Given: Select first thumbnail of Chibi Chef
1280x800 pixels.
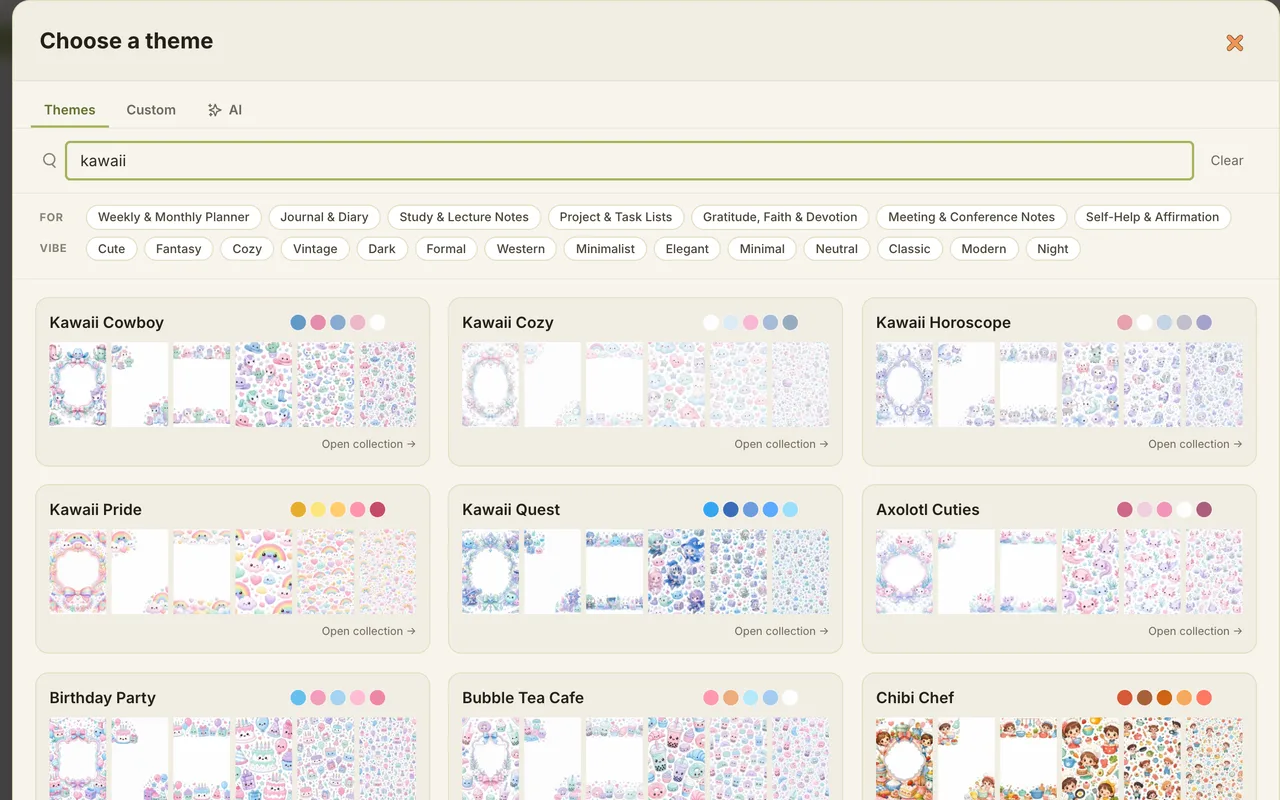Looking at the screenshot, I should 905,758.
